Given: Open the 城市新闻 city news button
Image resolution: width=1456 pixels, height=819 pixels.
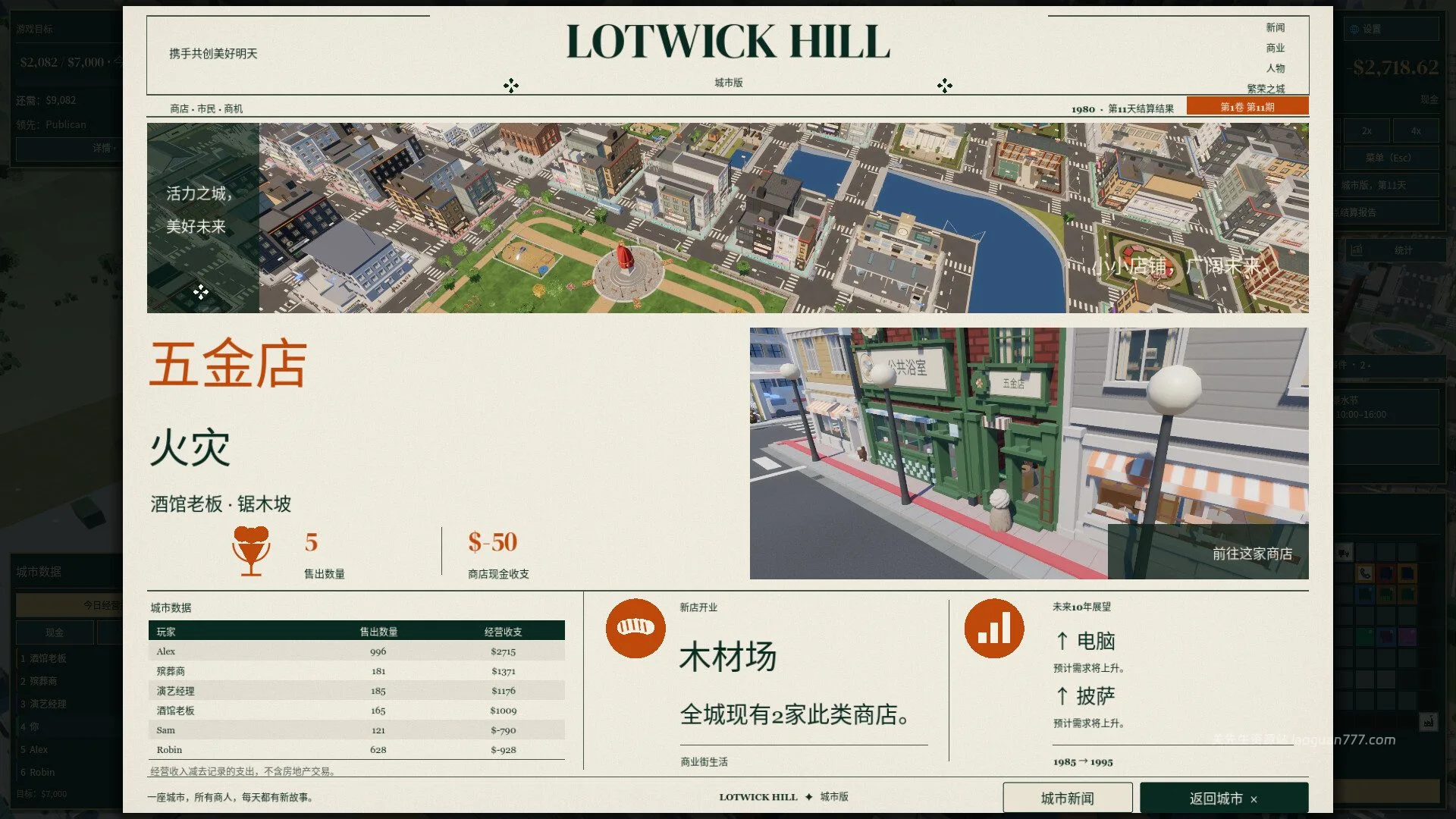Looking at the screenshot, I should [x=1067, y=798].
